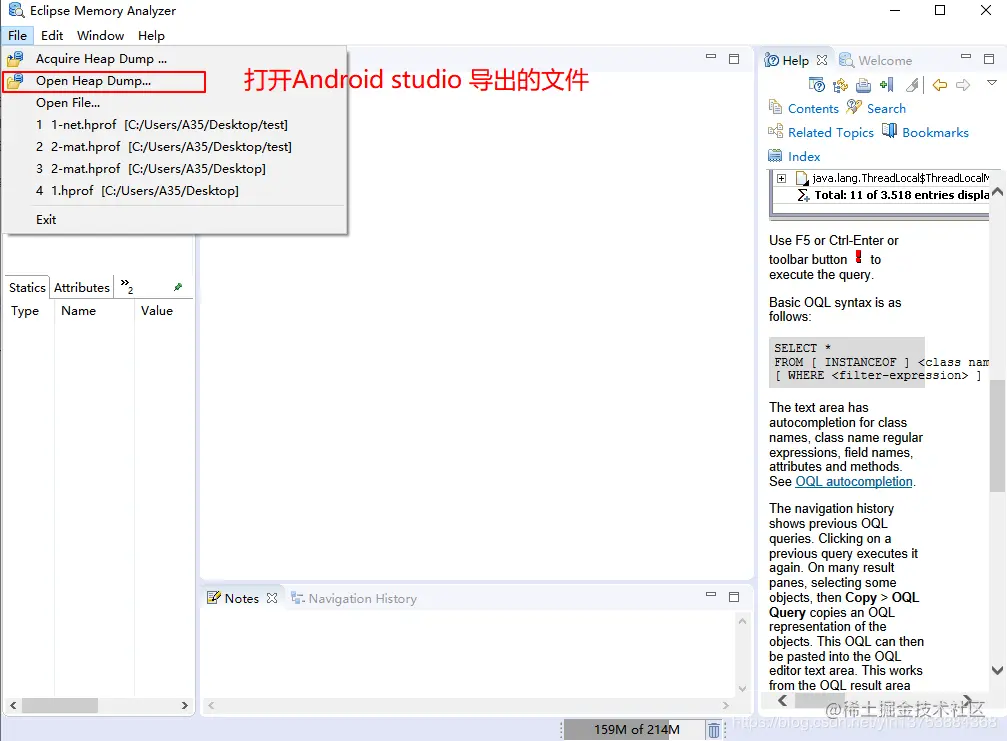Open recent file 1-net.hprof
Viewport: 1007px width, 741px height.
pyautogui.click(x=175, y=125)
